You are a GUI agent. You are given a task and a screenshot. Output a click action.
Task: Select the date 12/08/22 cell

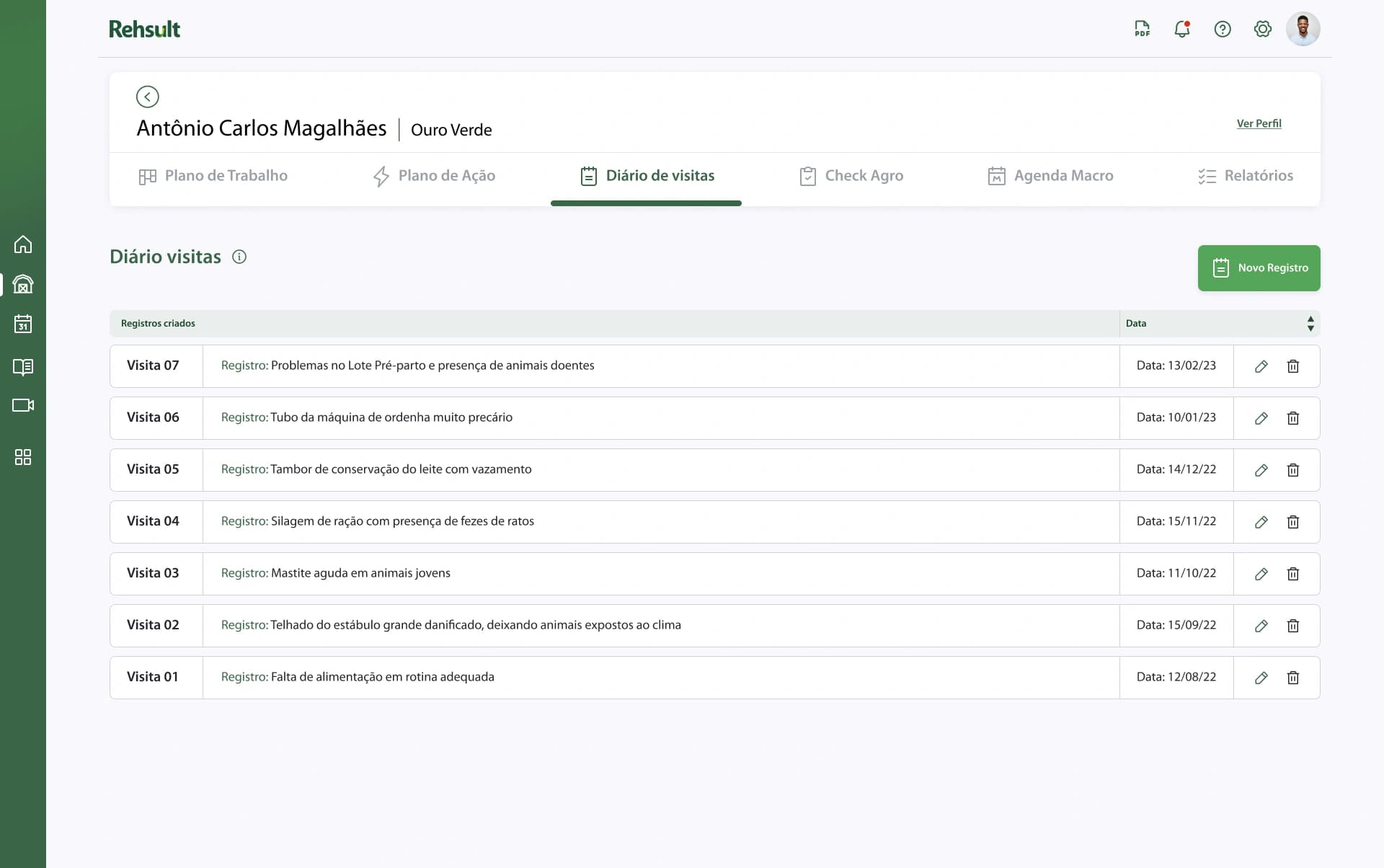(x=1176, y=677)
